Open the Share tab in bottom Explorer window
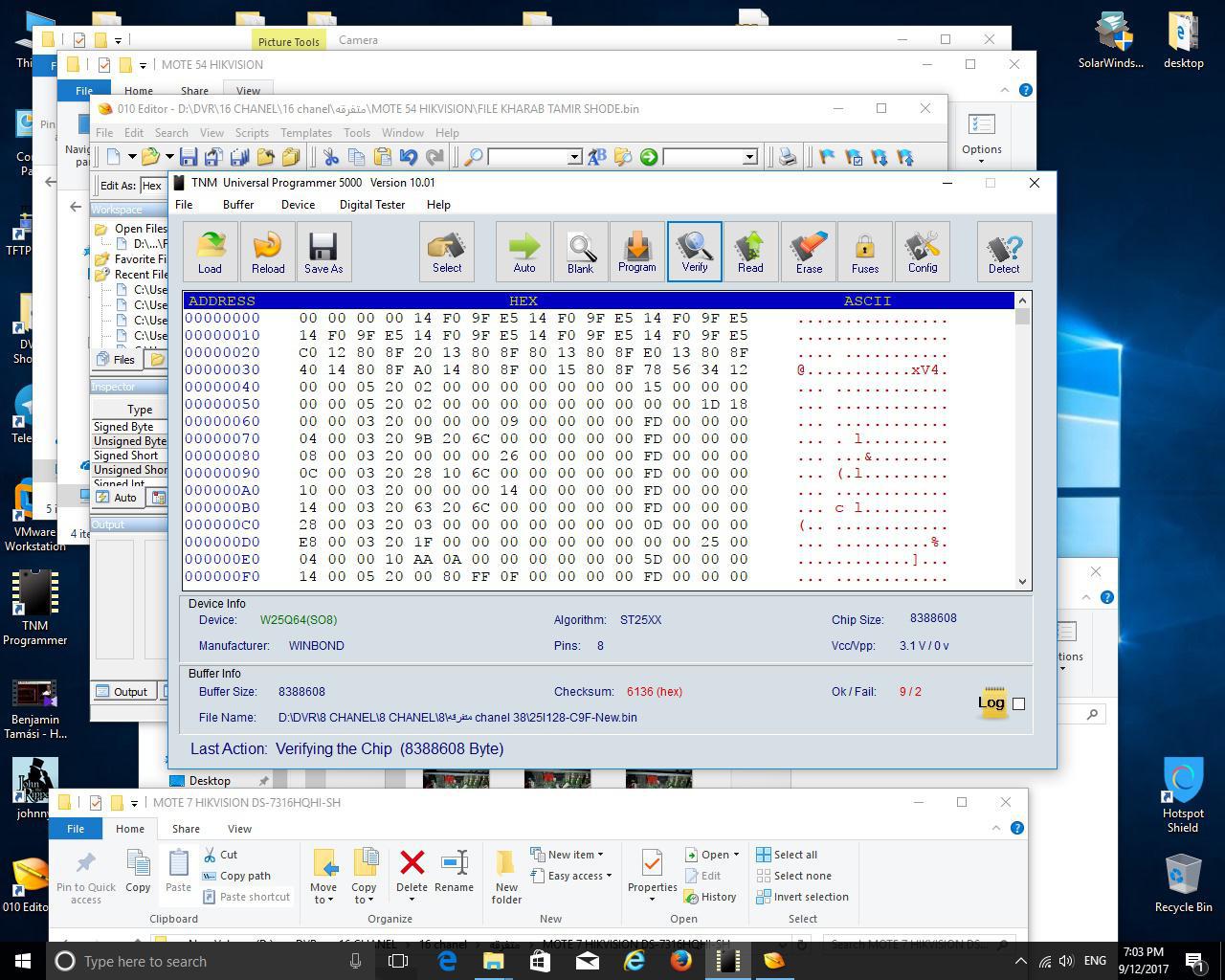This screenshot has height=980, width=1225. [186, 829]
